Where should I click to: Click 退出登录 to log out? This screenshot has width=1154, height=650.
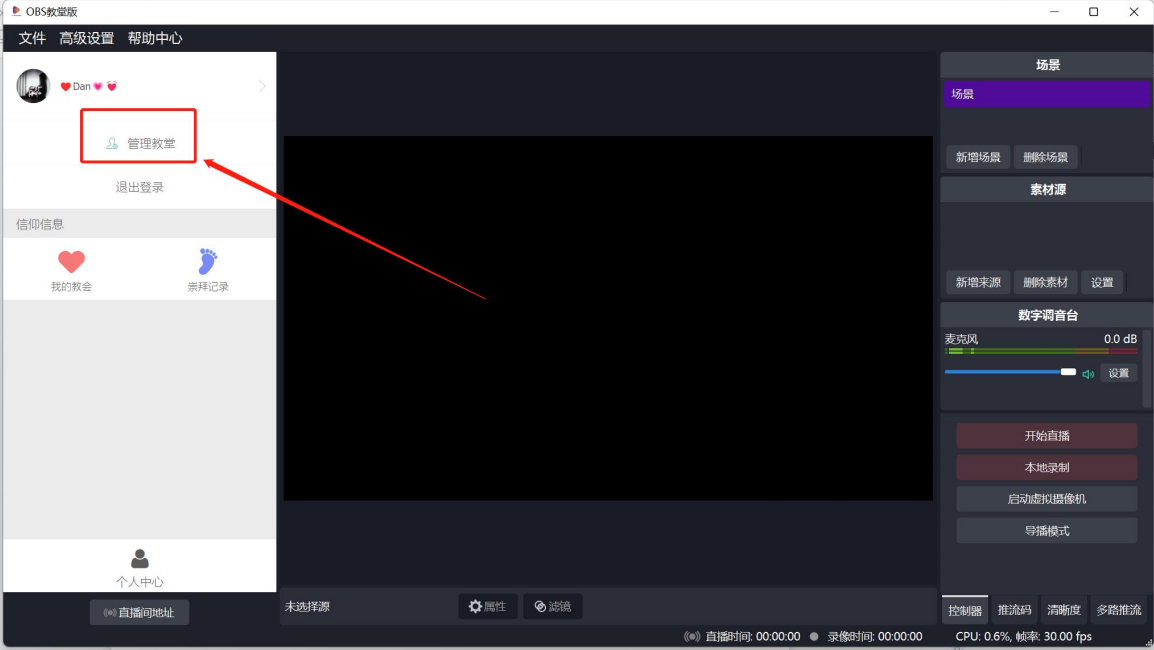click(x=139, y=187)
